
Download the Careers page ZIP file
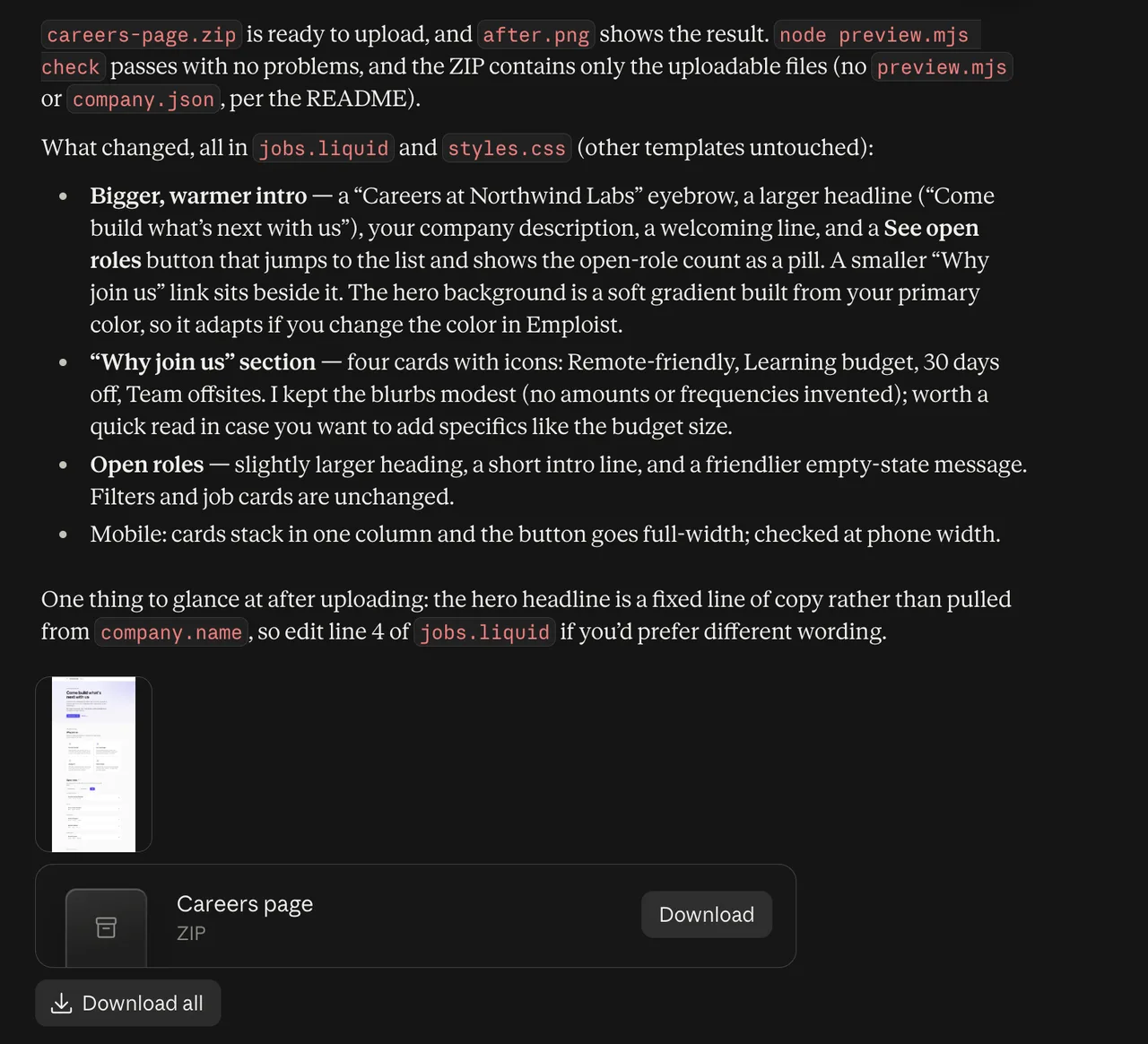click(x=707, y=915)
